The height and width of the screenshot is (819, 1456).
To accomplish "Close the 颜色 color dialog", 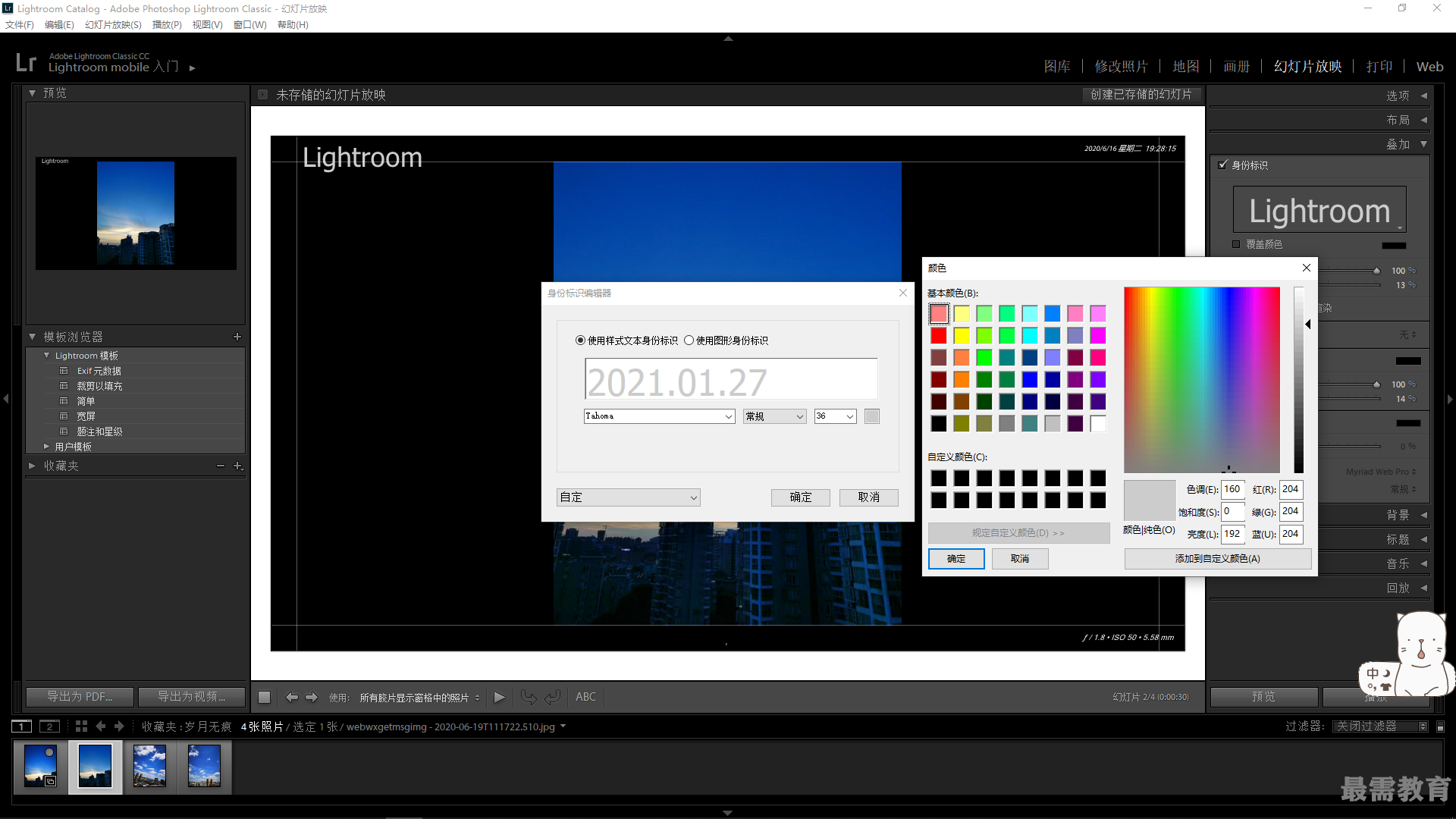I will tap(1307, 268).
